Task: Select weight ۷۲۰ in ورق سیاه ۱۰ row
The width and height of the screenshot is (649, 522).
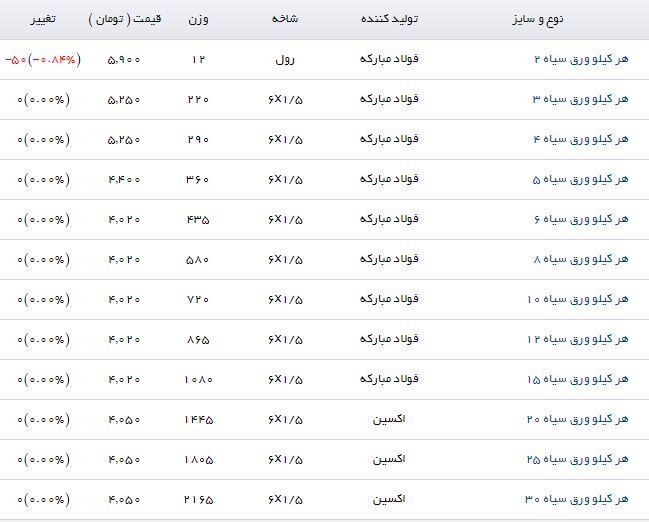Action: 198,300
